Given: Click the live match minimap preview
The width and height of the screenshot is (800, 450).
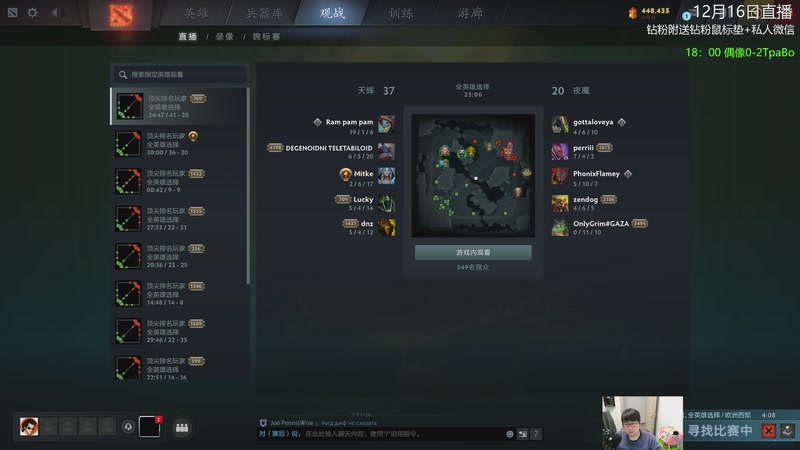Looking at the screenshot, I should point(473,176).
